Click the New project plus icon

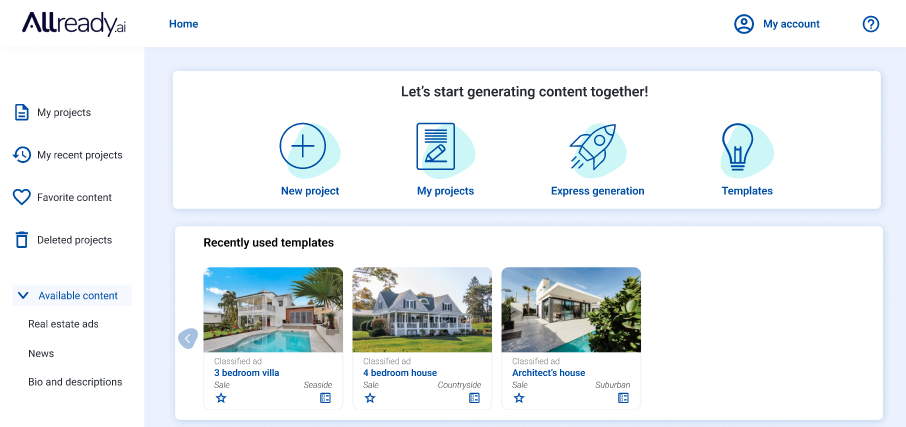point(303,146)
